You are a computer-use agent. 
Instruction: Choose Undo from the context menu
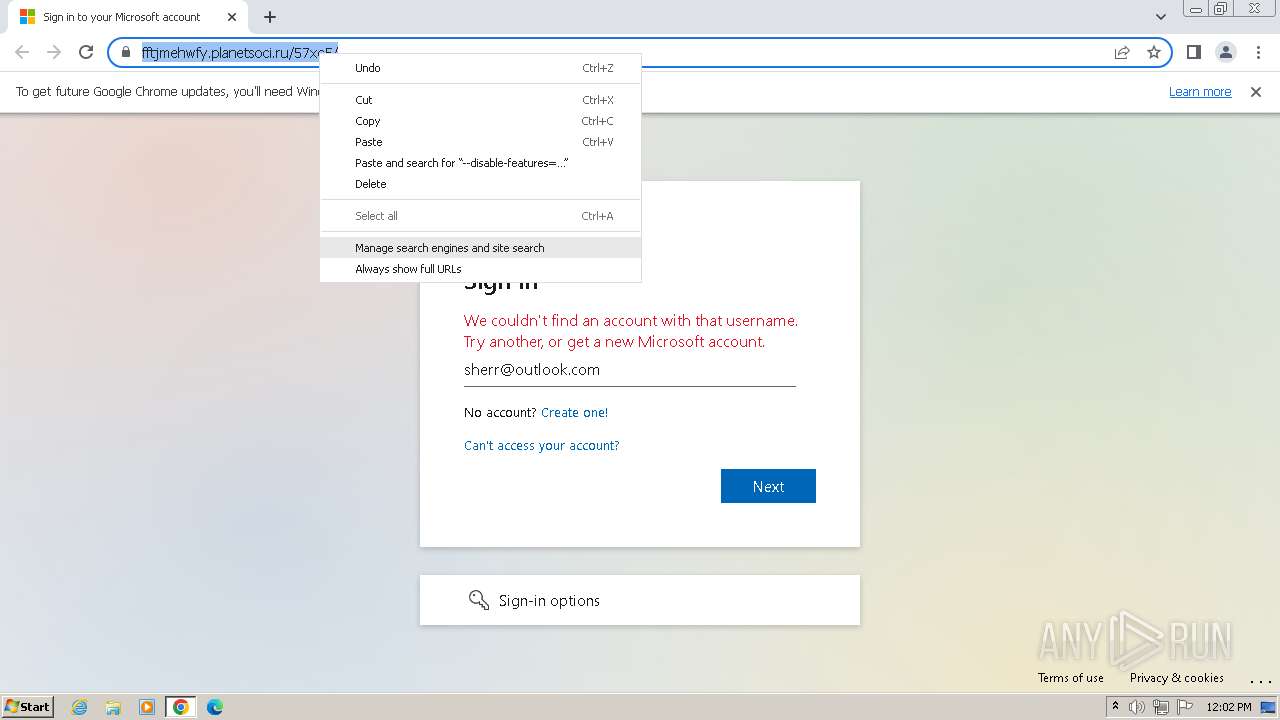pos(481,68)
